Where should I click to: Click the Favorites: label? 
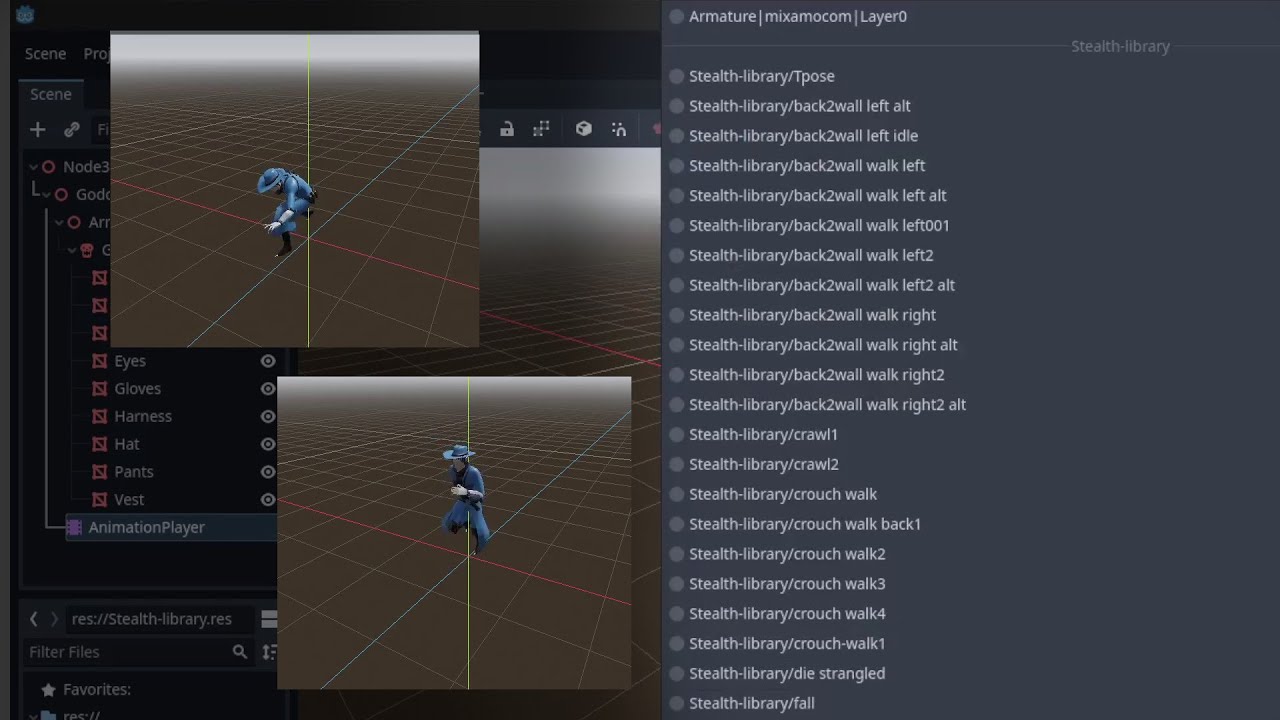(97, 690)
